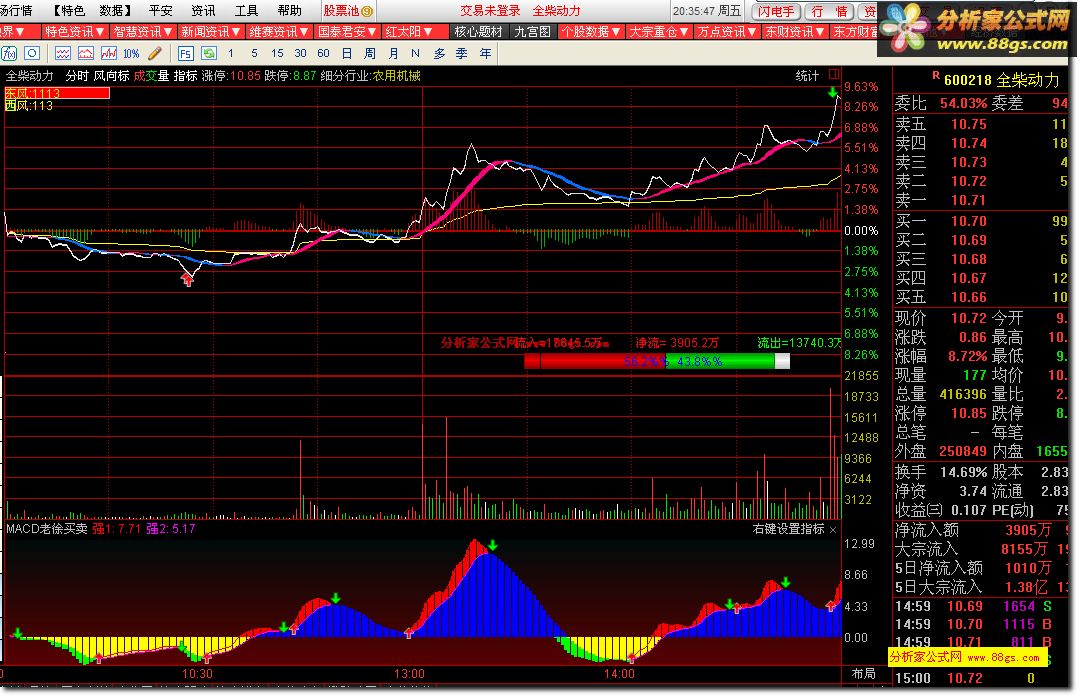
Task: Switch to 30-minute period
Action: click(301, 53)
